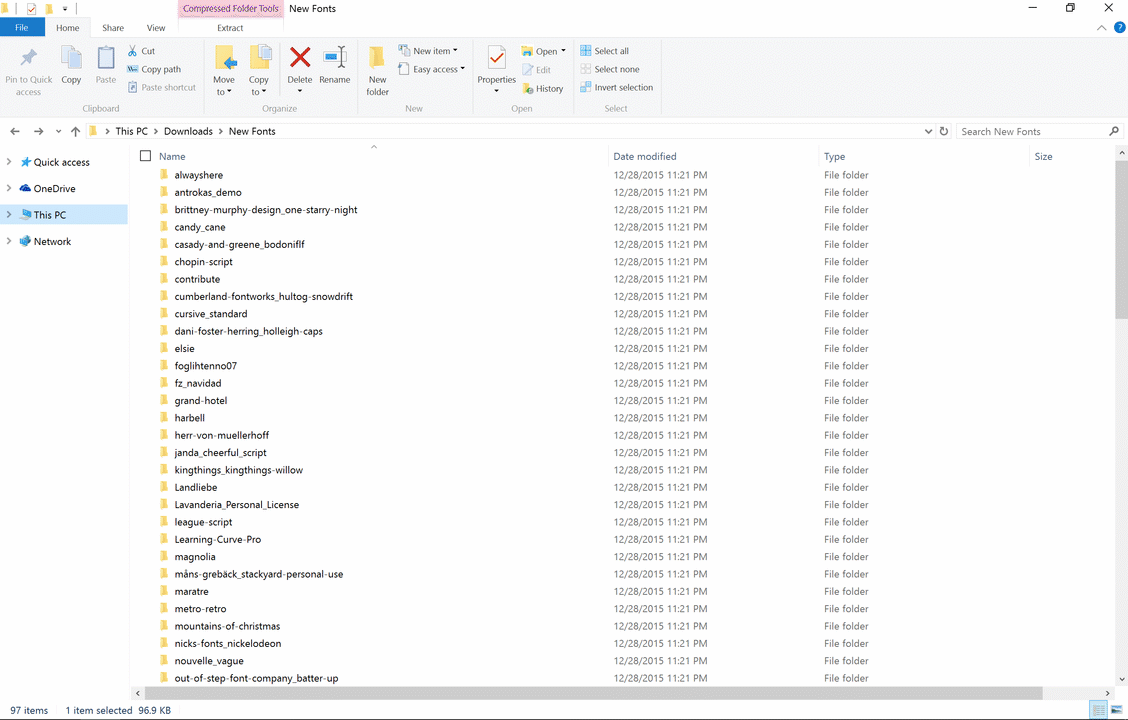Switch to large icons view layout
Viewport: 1128px width, 720px height.
tap(1116, 710)
